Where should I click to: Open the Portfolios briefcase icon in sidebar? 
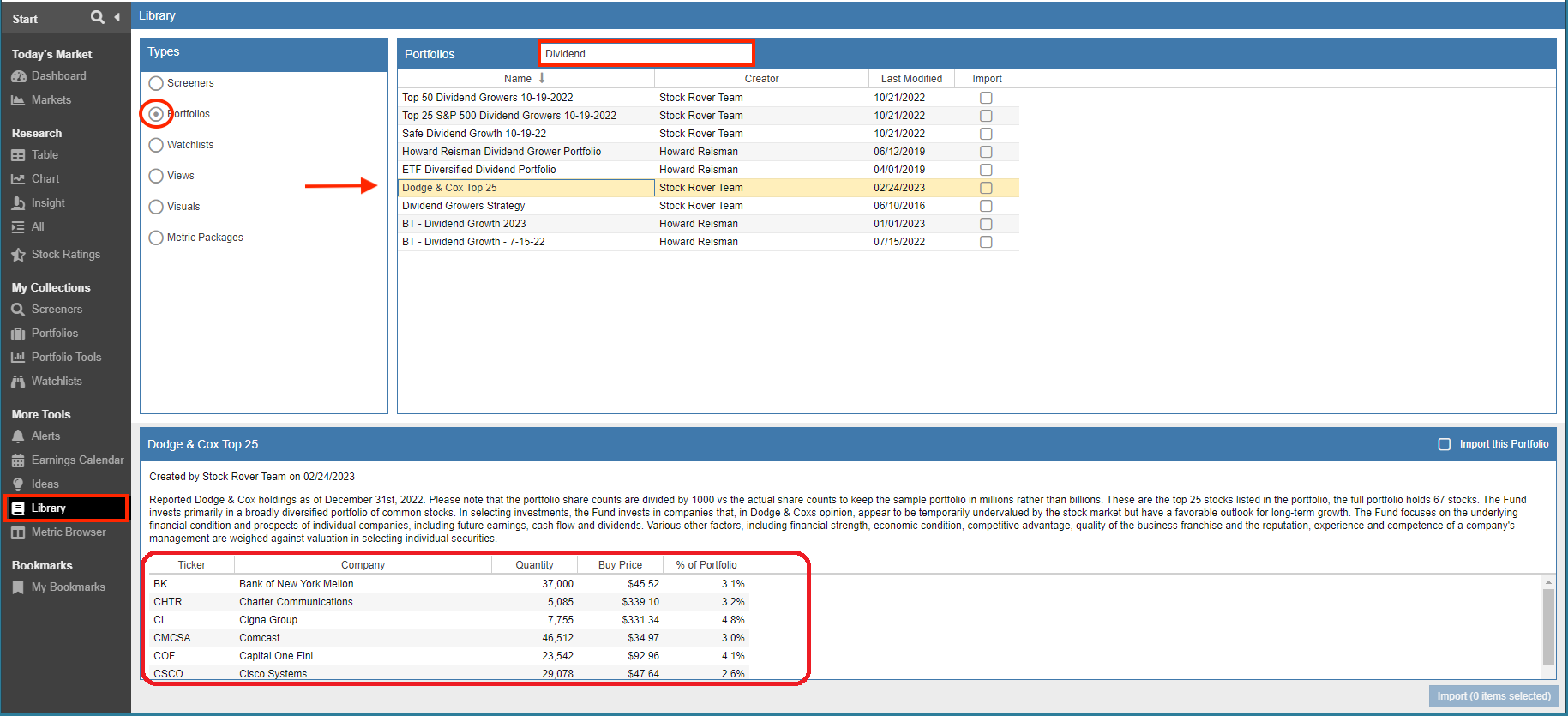tap(18, 334)
